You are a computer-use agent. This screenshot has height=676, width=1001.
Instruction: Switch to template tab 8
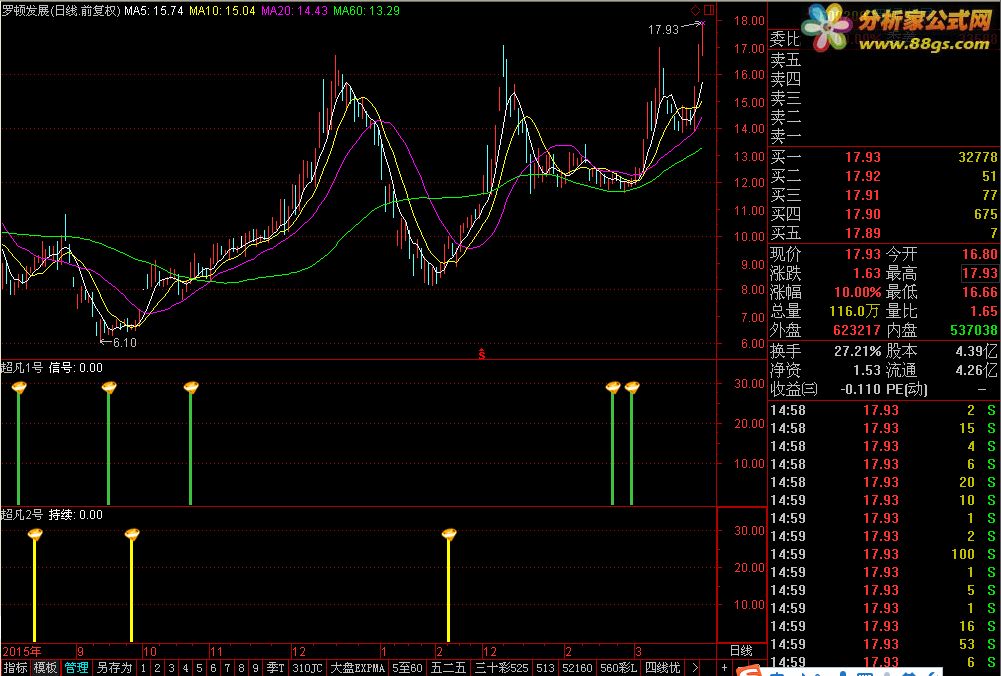(241, 668)
